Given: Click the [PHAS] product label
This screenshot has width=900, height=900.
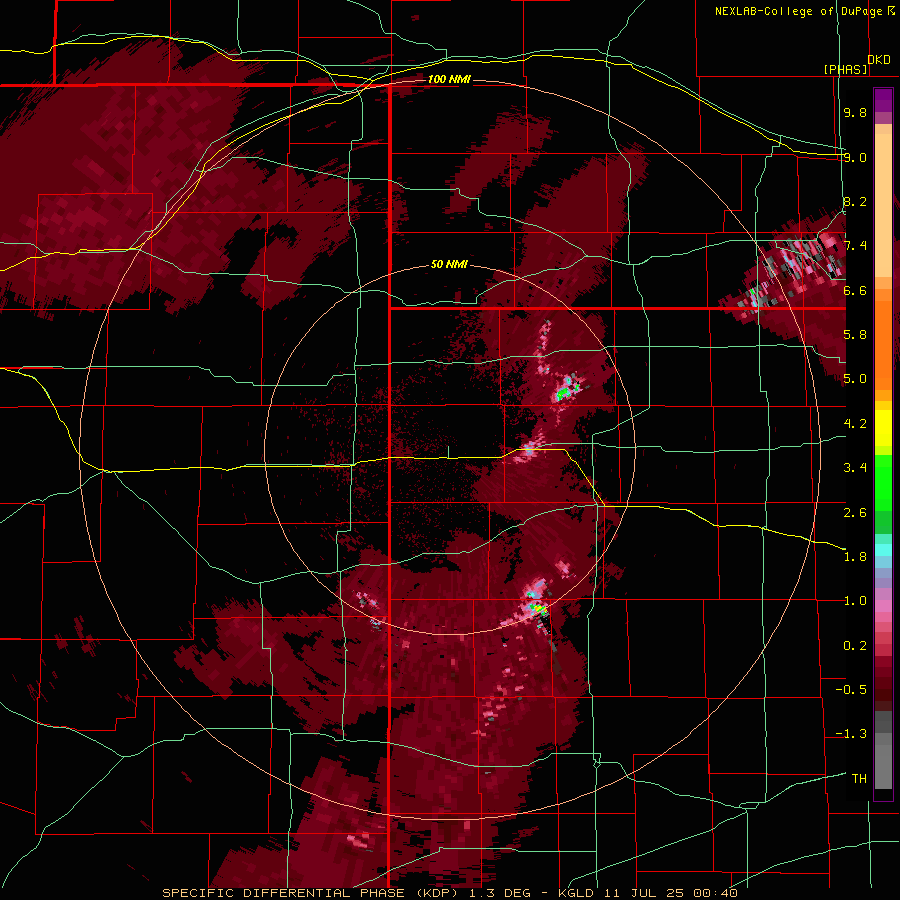Looking at the screenshot, I should pyautogui.click(x=845, y=69).
